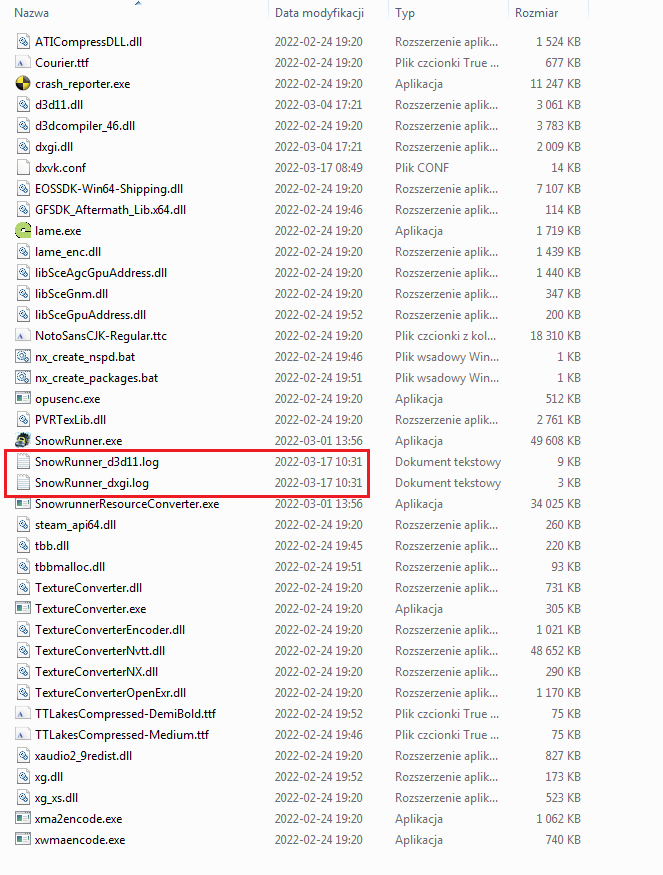This screenshot has width=663, height=875.
Task: Click the ATICompressDLL.dll file icon
Action: coord(23,41)
